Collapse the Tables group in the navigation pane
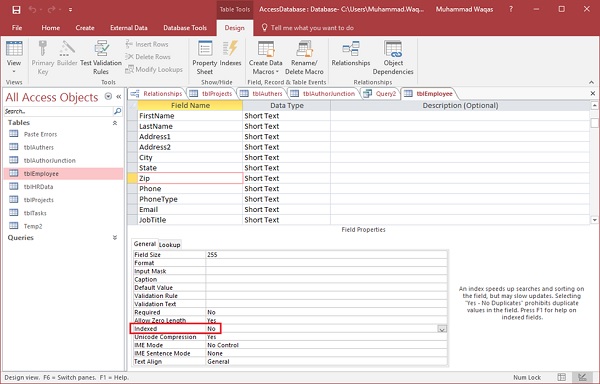Image resolution: width=600 pixels, height=384 pixels. (x=115, y=123)
